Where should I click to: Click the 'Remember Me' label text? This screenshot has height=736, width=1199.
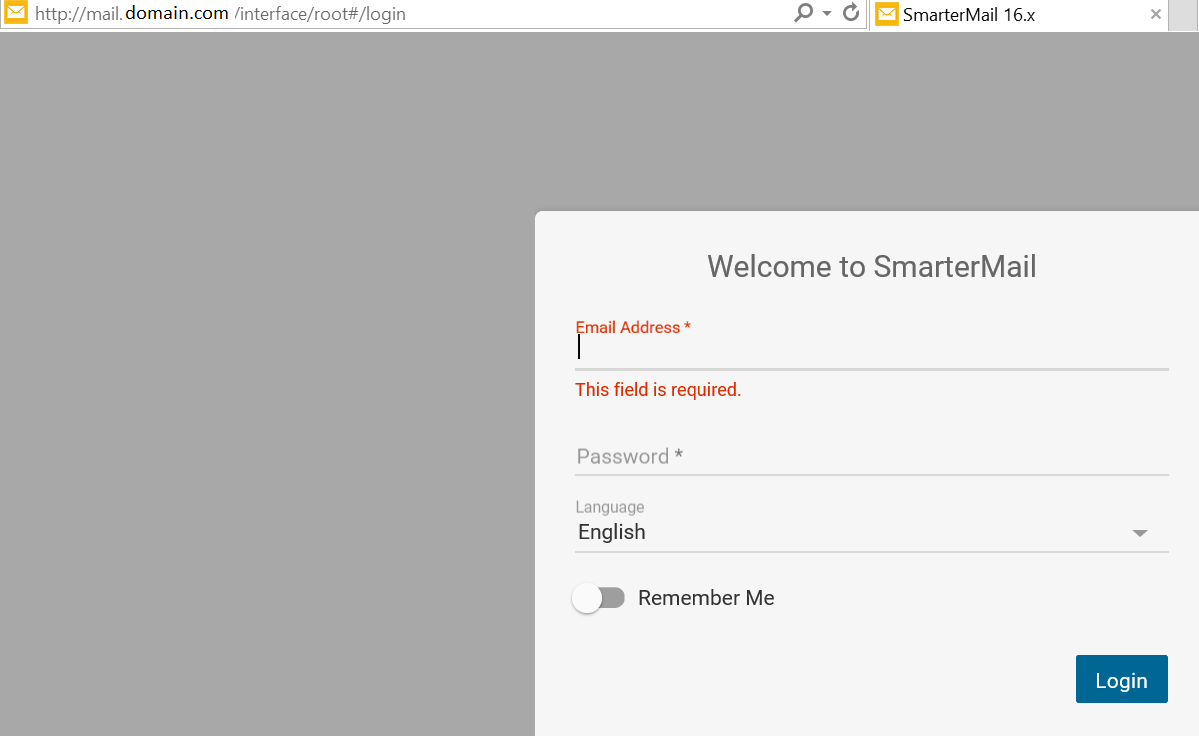706,598
